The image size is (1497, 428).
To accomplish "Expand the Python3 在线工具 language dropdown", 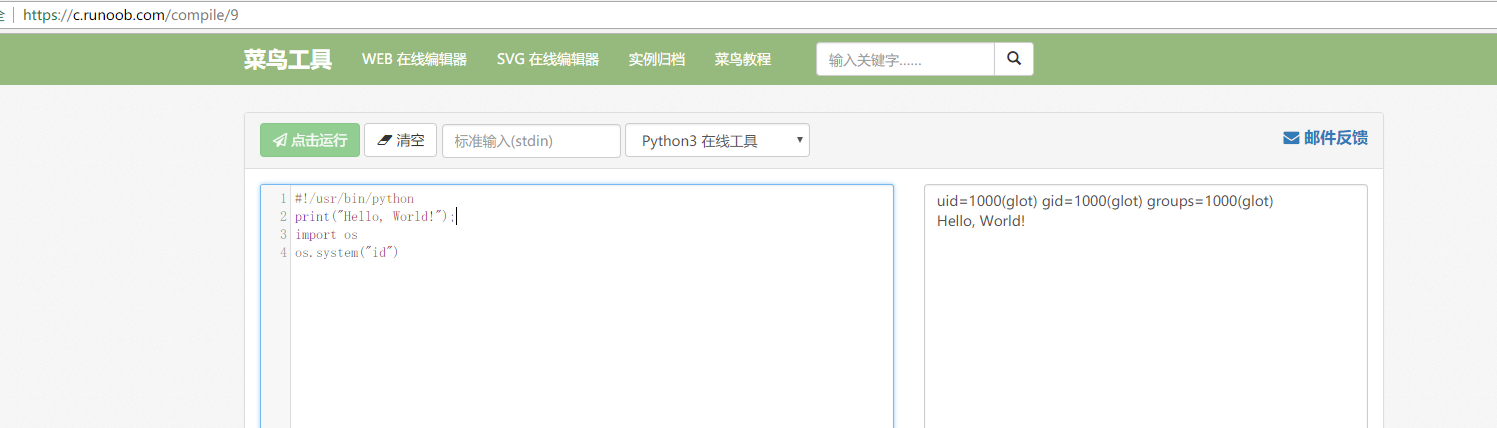I will [x=717, y=140].
